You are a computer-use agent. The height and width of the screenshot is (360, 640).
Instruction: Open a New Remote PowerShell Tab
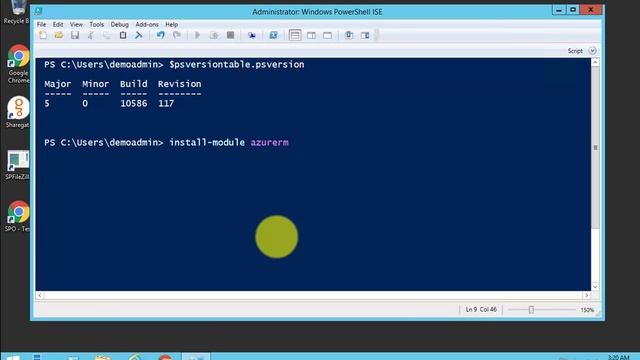[252, 36]
